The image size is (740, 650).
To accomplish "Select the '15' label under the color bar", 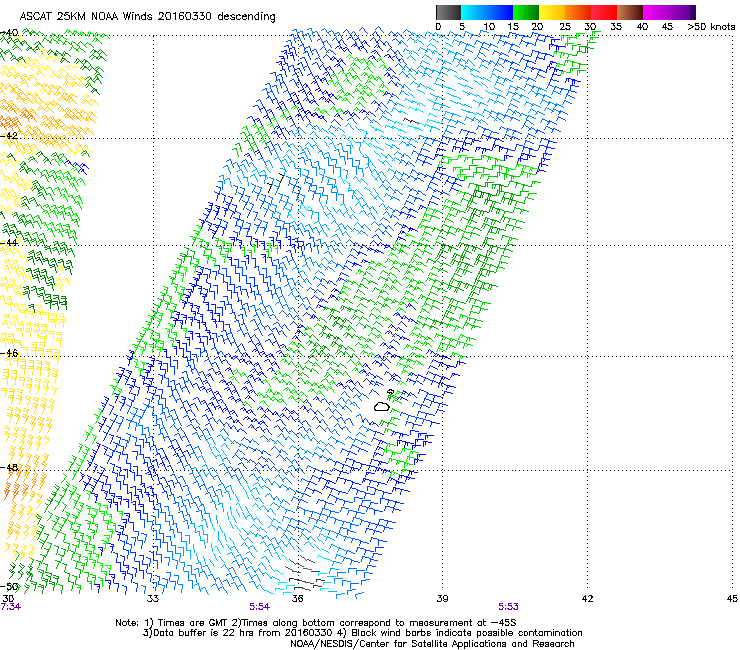I will click(x=513, y=27).
